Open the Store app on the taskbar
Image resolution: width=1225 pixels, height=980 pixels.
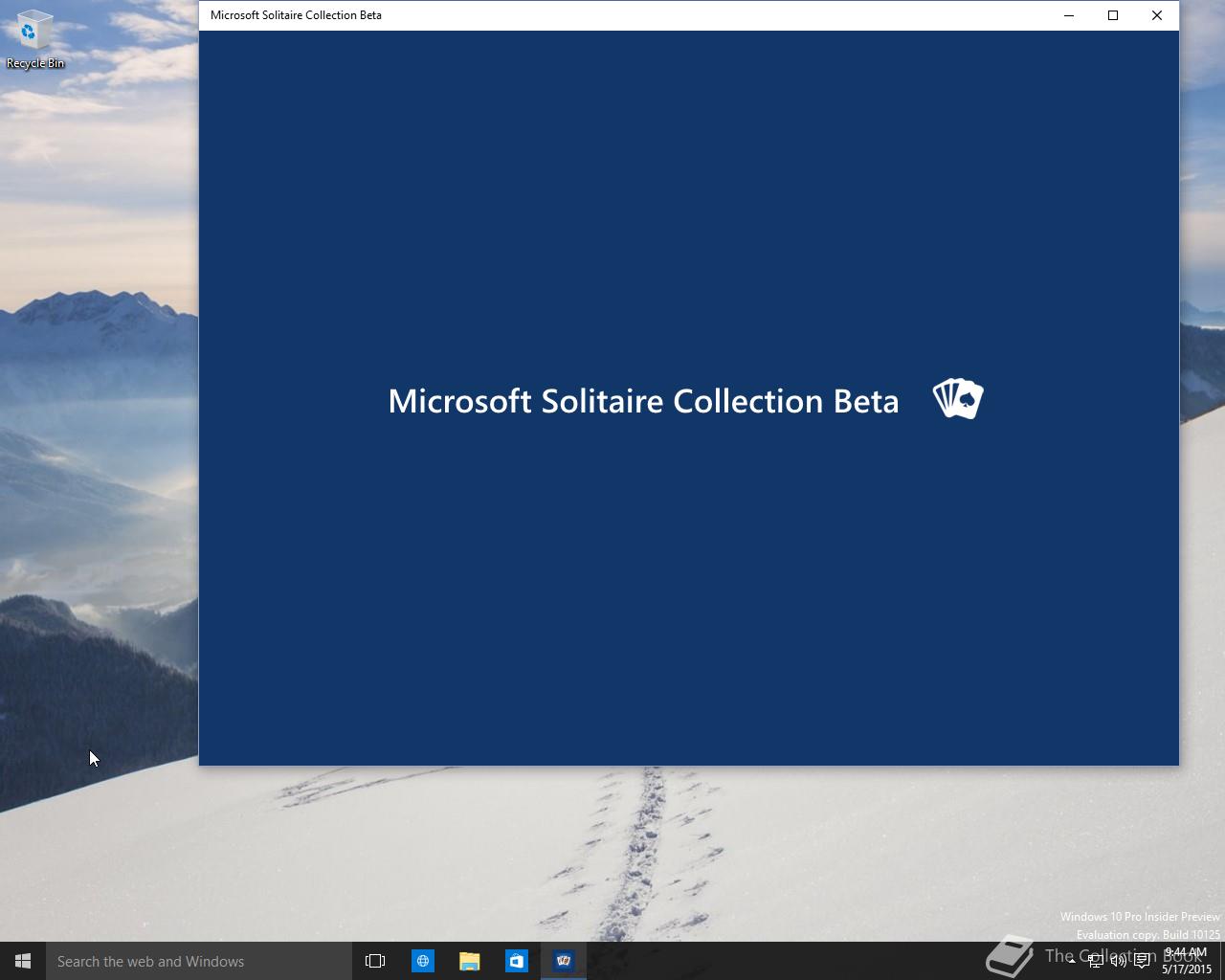[516, 961]
